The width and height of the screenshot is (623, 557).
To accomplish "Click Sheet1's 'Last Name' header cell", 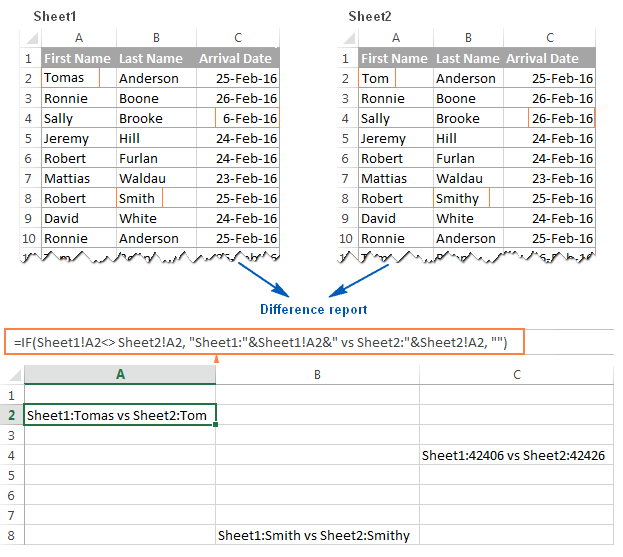I will (156, 58).
